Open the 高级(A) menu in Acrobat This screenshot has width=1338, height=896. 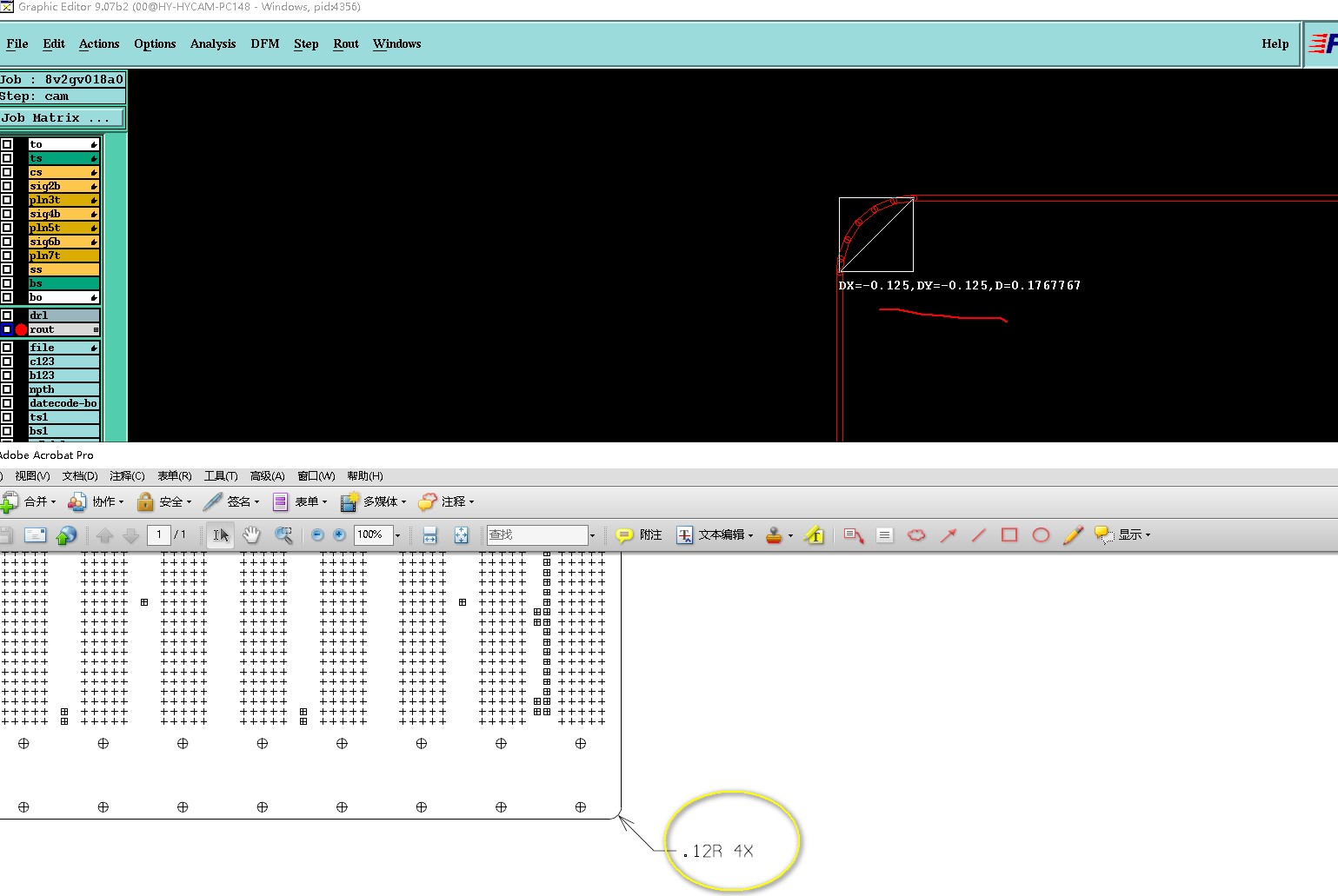[x=268, y=476]
